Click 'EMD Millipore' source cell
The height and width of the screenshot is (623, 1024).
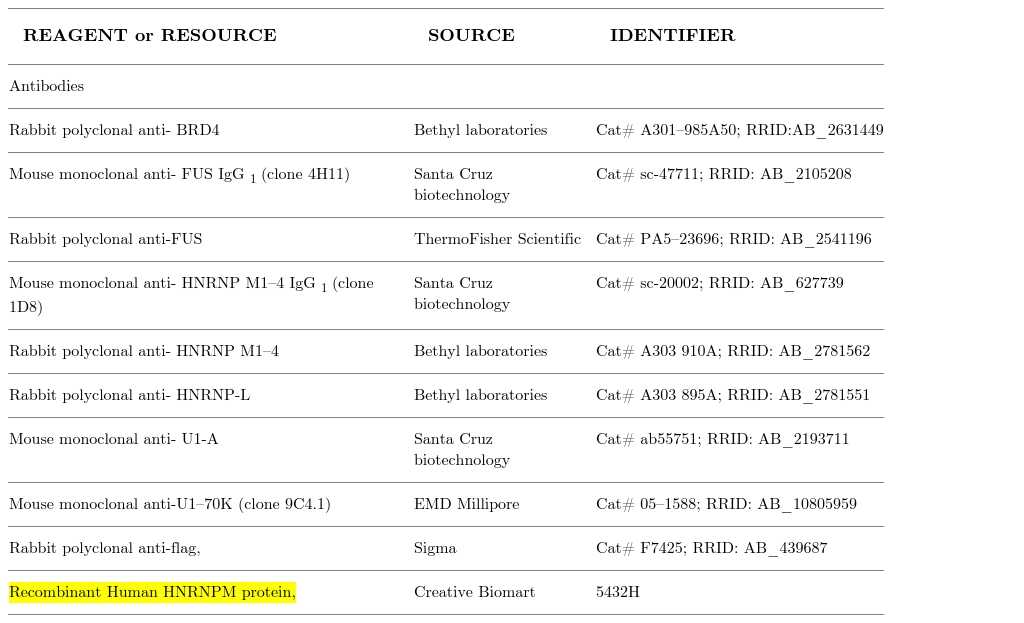pos(467,503)
